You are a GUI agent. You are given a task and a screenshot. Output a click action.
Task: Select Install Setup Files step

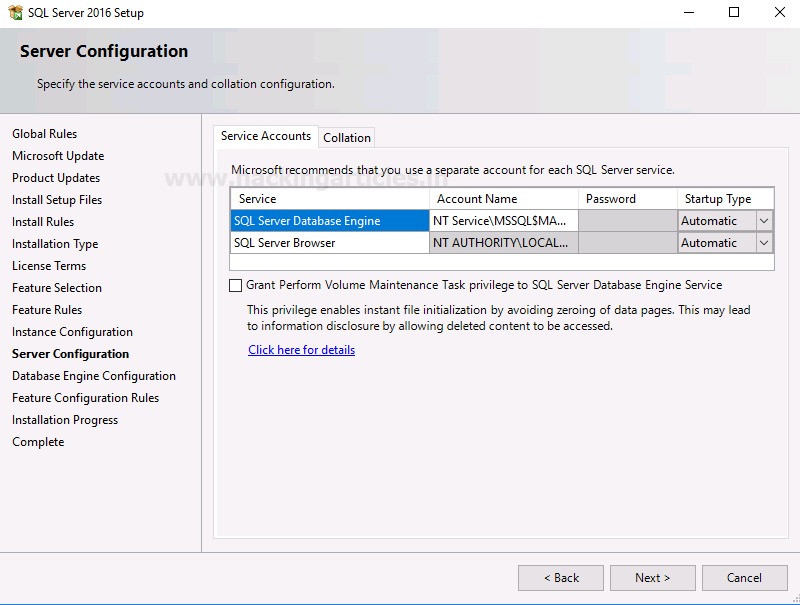[x=57, y=199]
